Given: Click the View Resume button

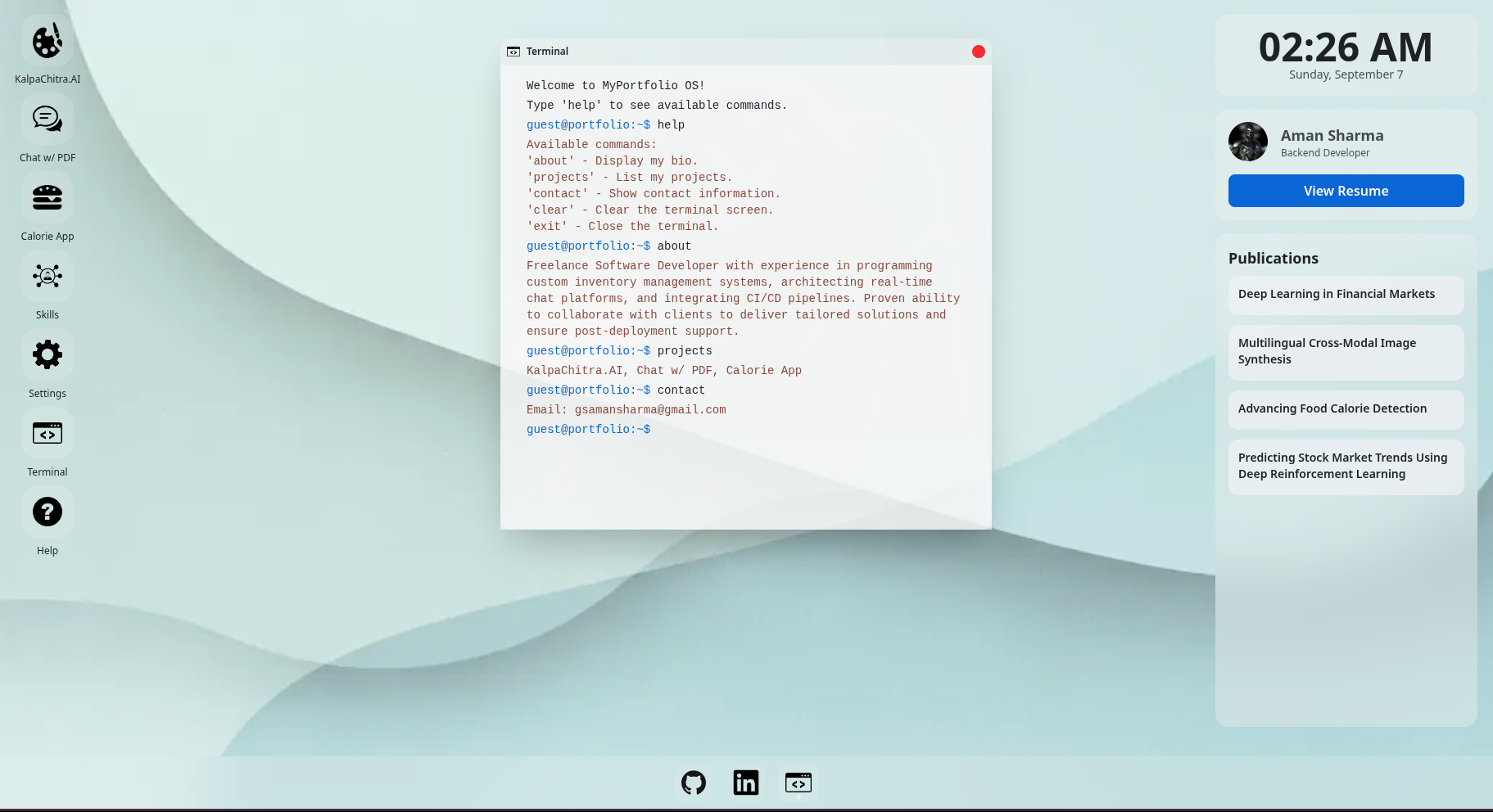Looking at the screenshot, I should (1346, 191).
